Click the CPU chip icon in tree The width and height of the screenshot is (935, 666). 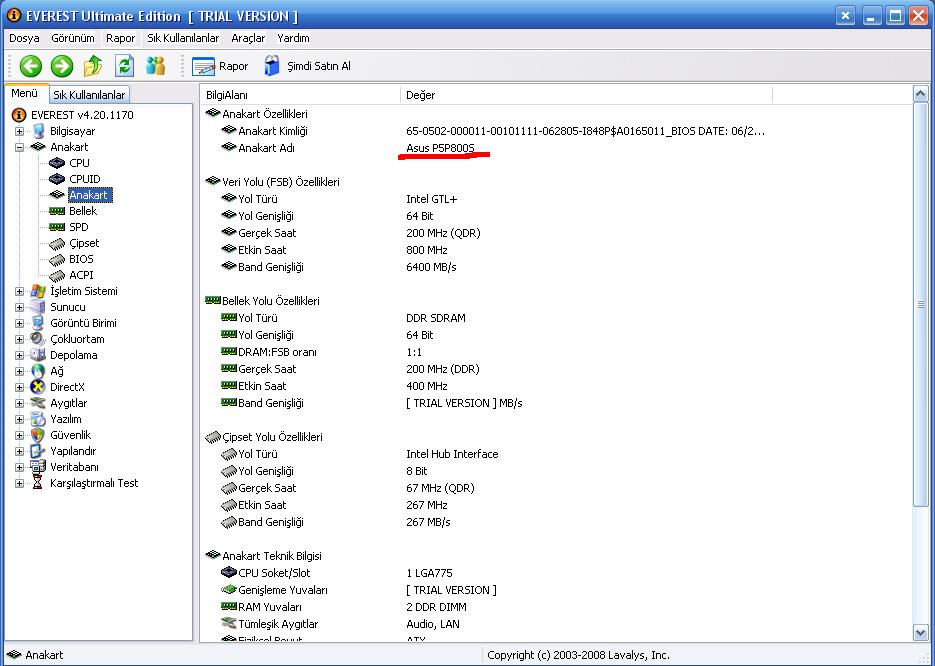pyautogui.click(x=57, y=163)
